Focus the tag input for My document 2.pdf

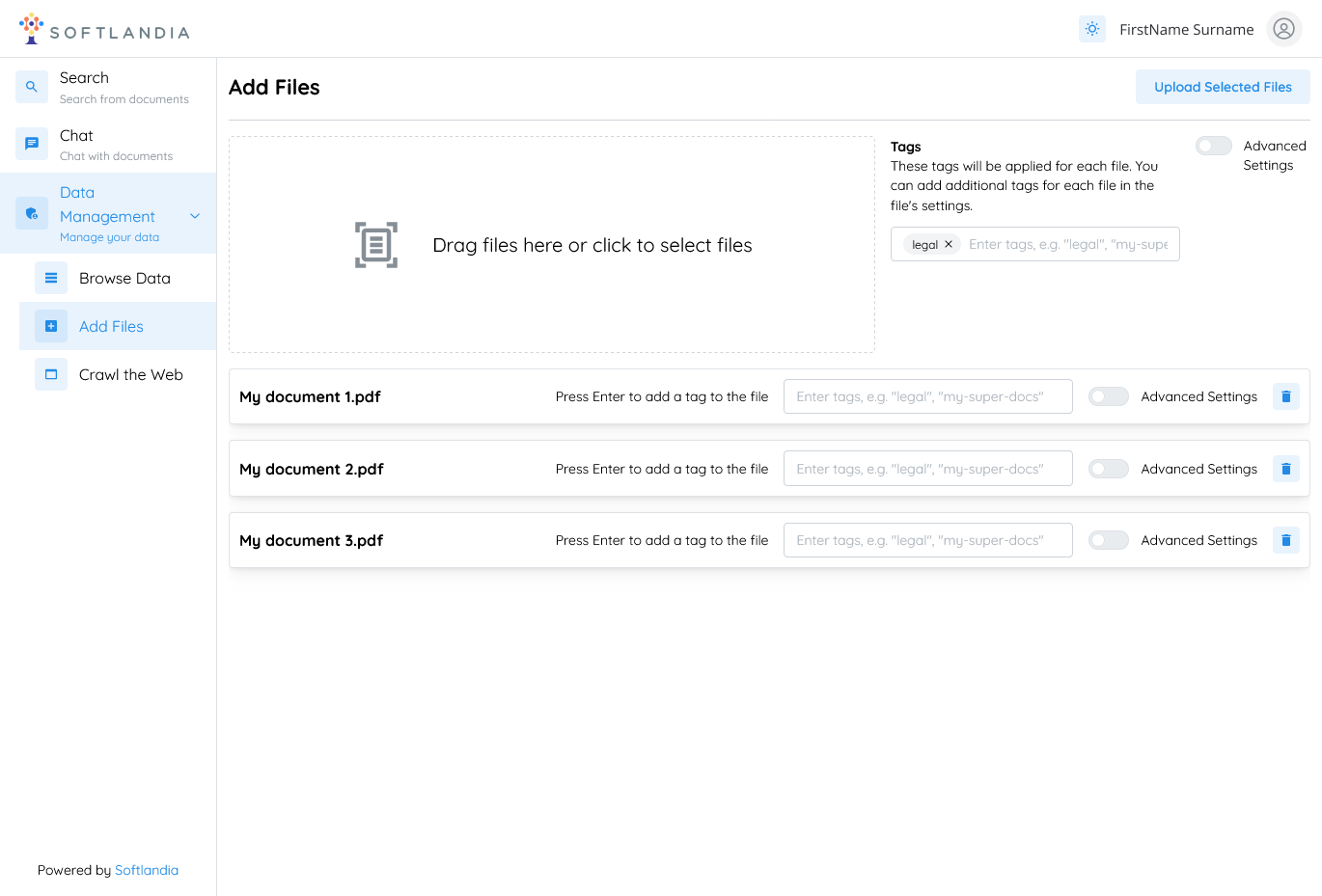[927, 468]
